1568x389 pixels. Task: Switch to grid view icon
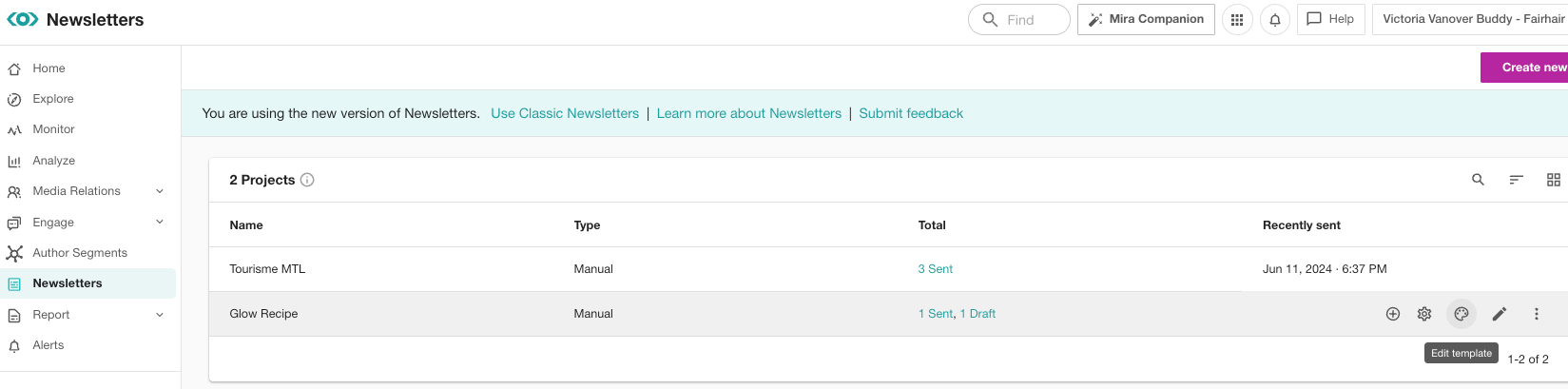[x=1554, y=180]
